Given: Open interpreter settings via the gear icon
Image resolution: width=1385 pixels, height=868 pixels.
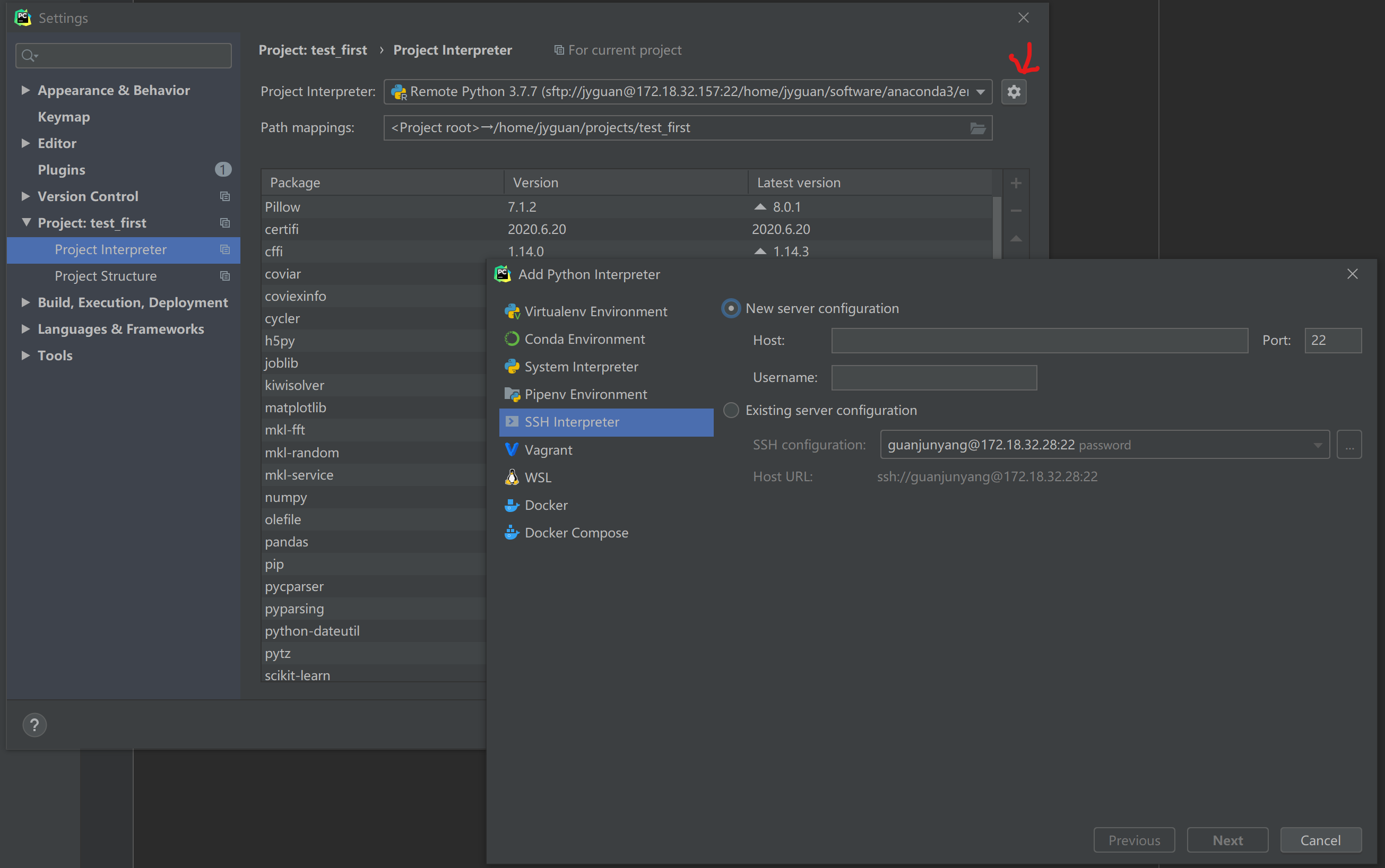Looking at the screenshot, I should 1013,91.
